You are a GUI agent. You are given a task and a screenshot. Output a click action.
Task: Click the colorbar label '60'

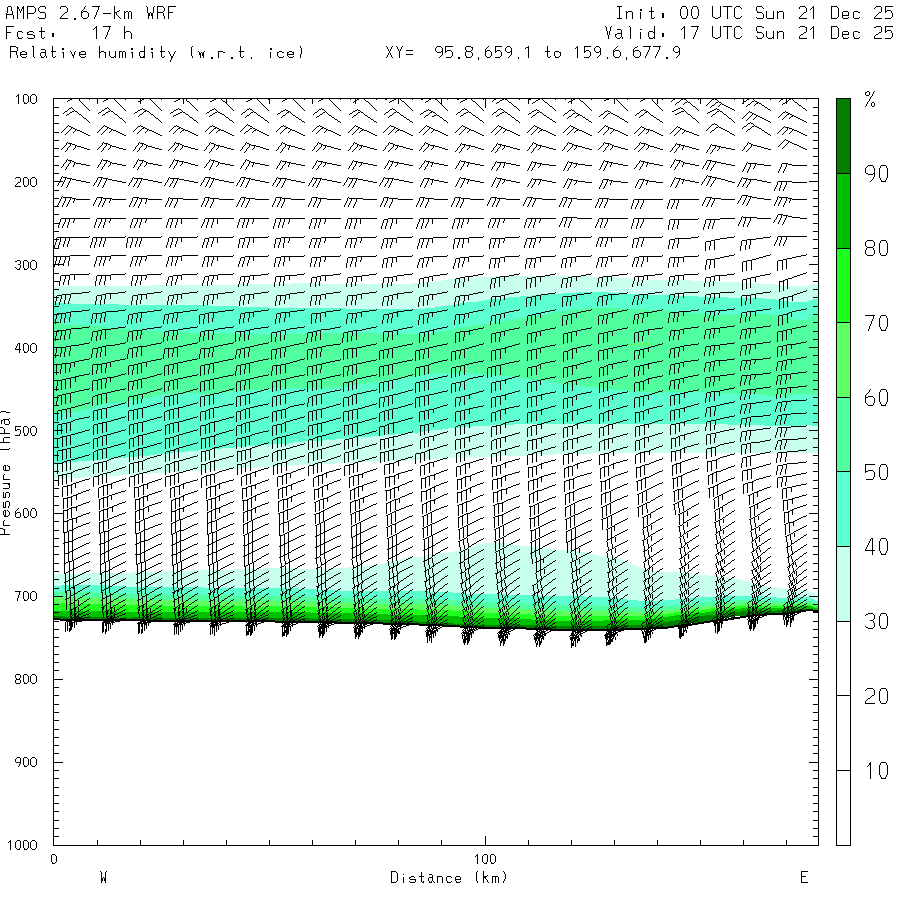pyautogui.click(x=876, y=397)
